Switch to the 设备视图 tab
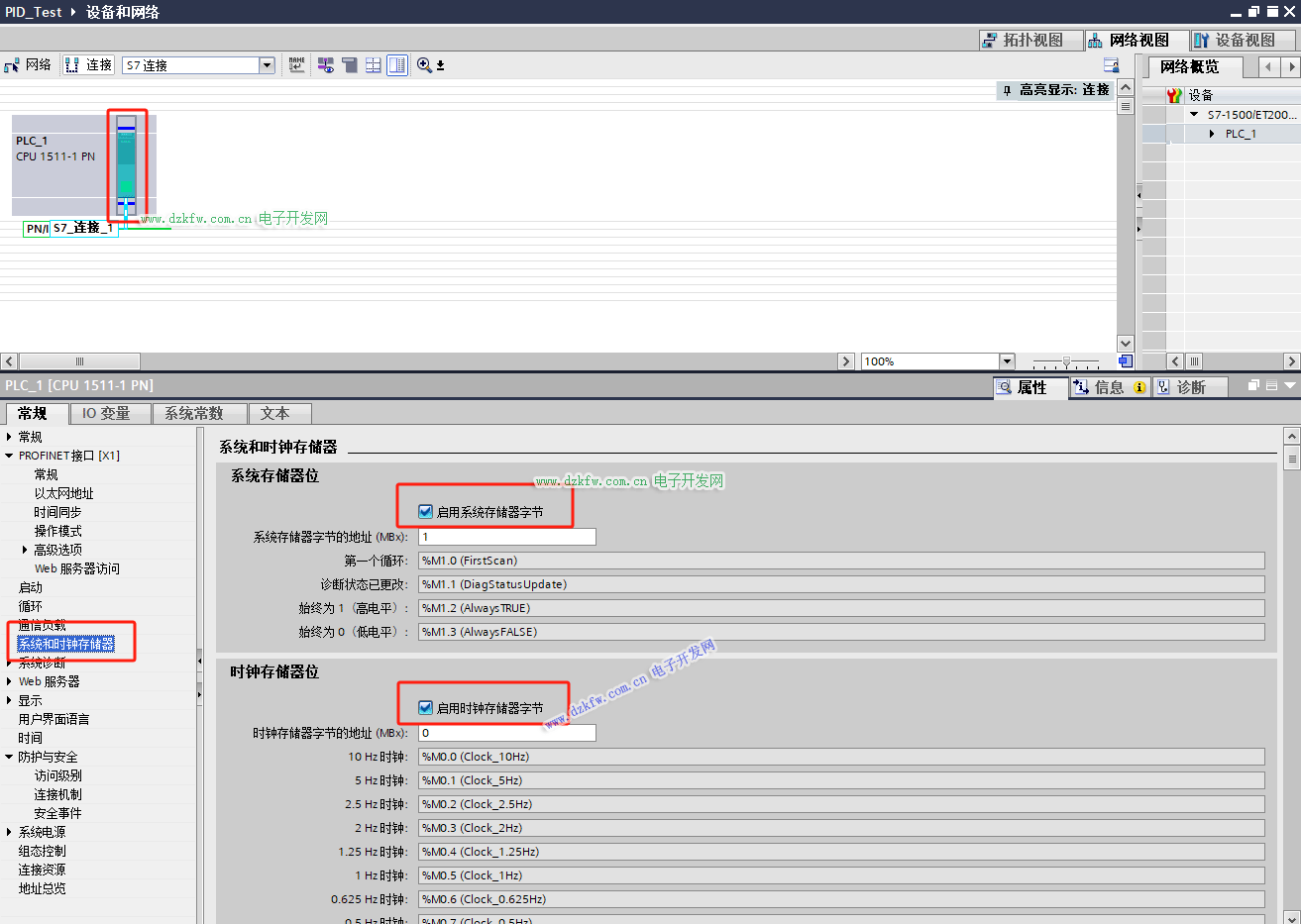This screenshot has width=1301, height=924. pyautogui.click(x=1244, y=40)
